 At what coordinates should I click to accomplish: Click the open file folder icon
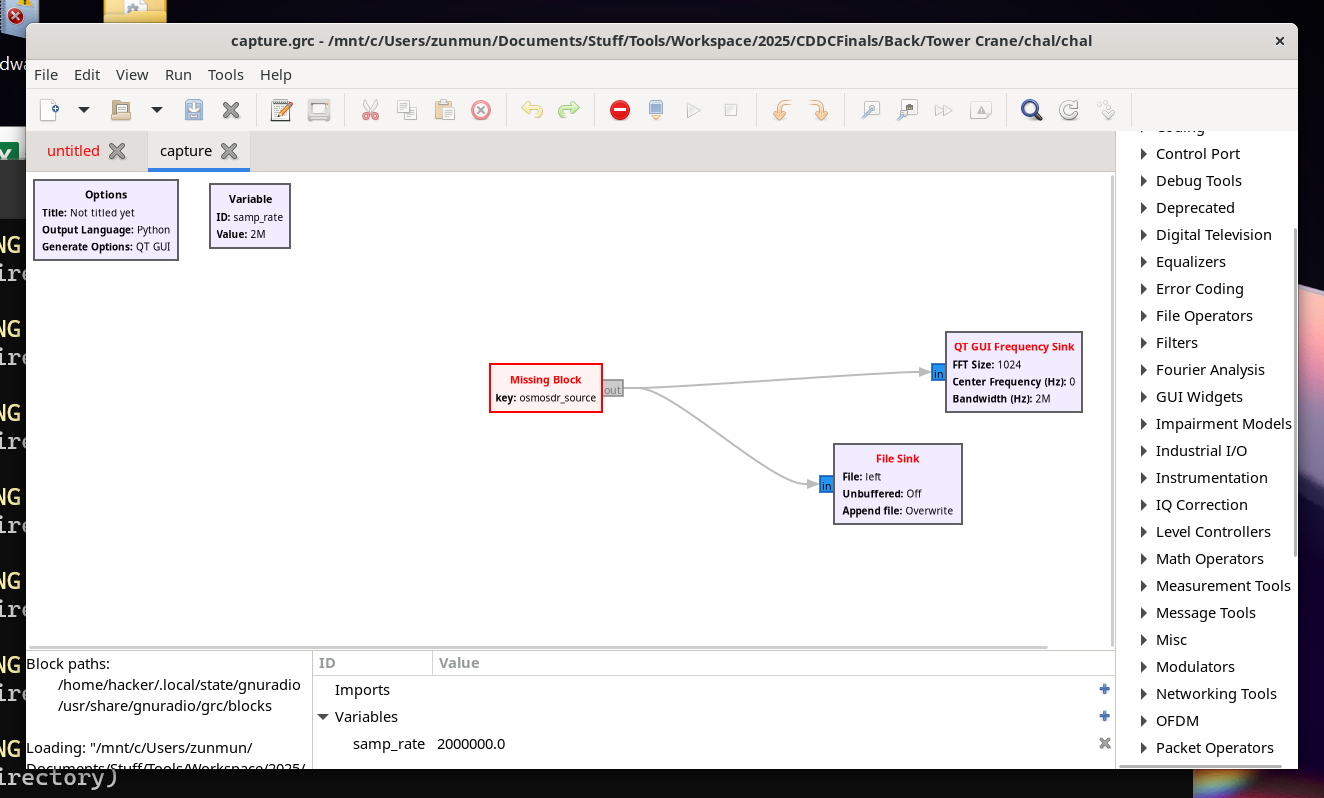[x=121, y=110]
